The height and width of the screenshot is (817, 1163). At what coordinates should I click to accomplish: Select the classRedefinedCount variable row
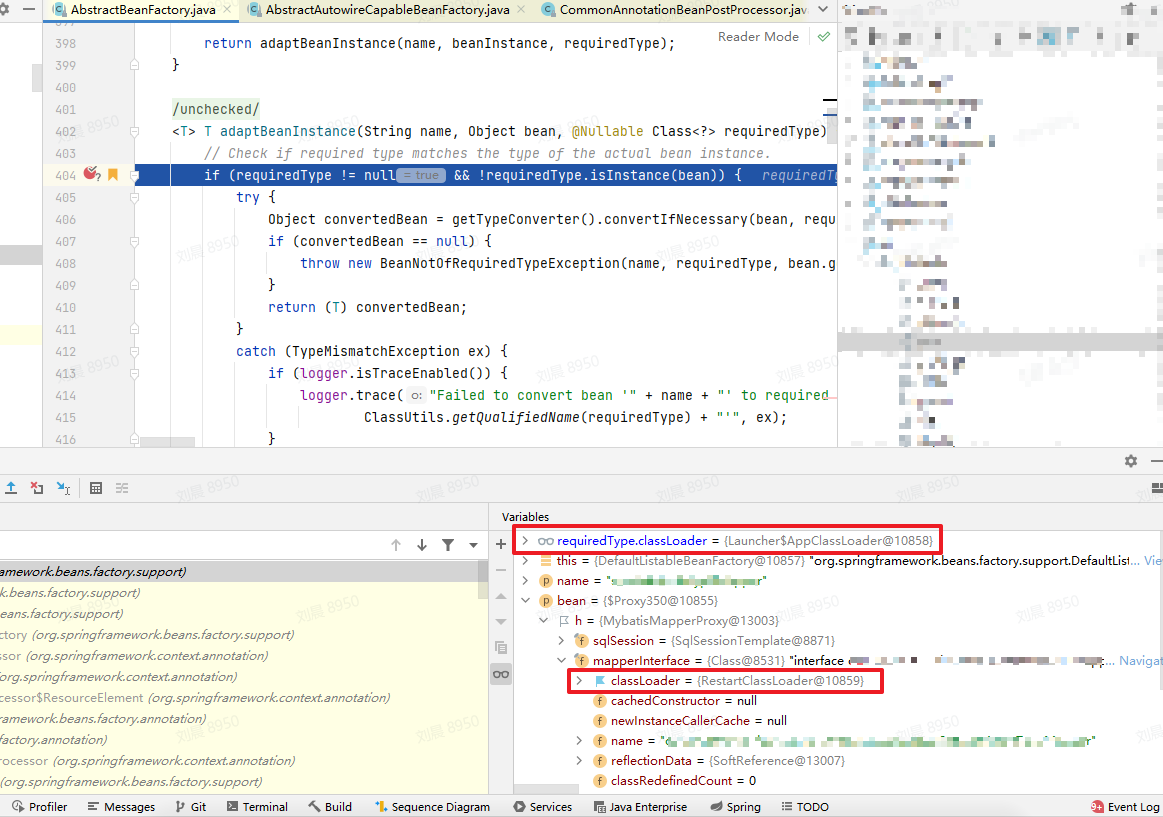(682, 781)
